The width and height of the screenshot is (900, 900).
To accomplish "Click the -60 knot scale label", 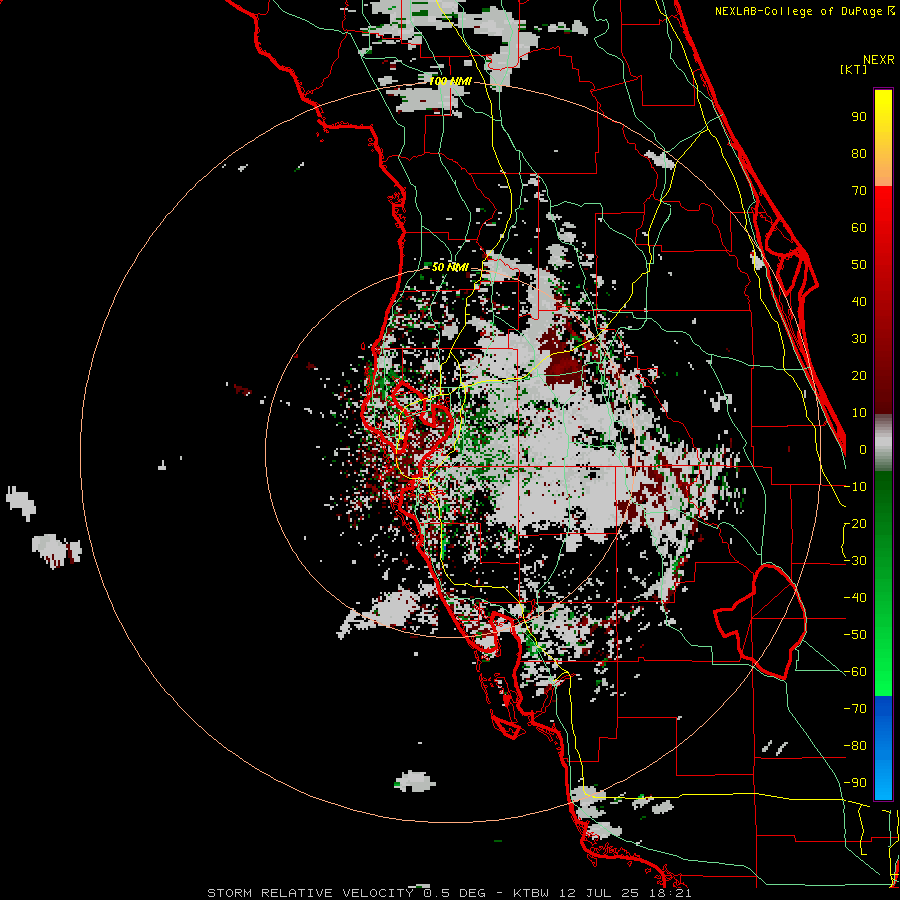I will [x=855, y=672].
